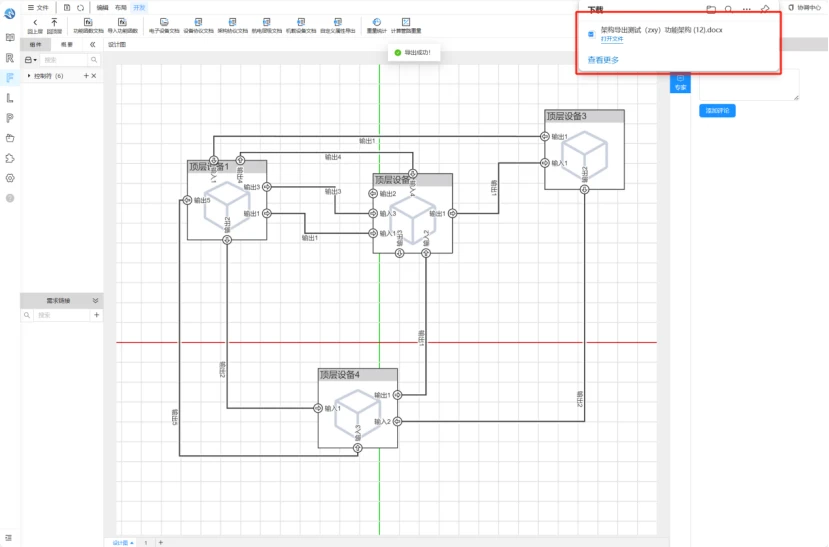Click the magnifier in the component search box
The image size is (829, 547).
click(94, 60)
